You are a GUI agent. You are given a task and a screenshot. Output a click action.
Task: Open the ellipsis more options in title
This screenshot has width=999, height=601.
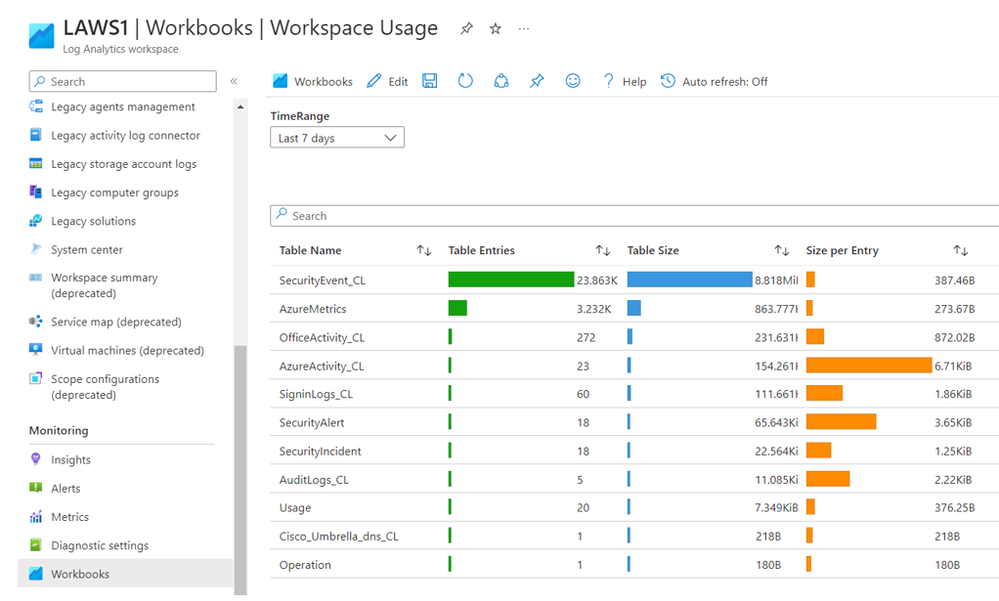coord(524,29)
